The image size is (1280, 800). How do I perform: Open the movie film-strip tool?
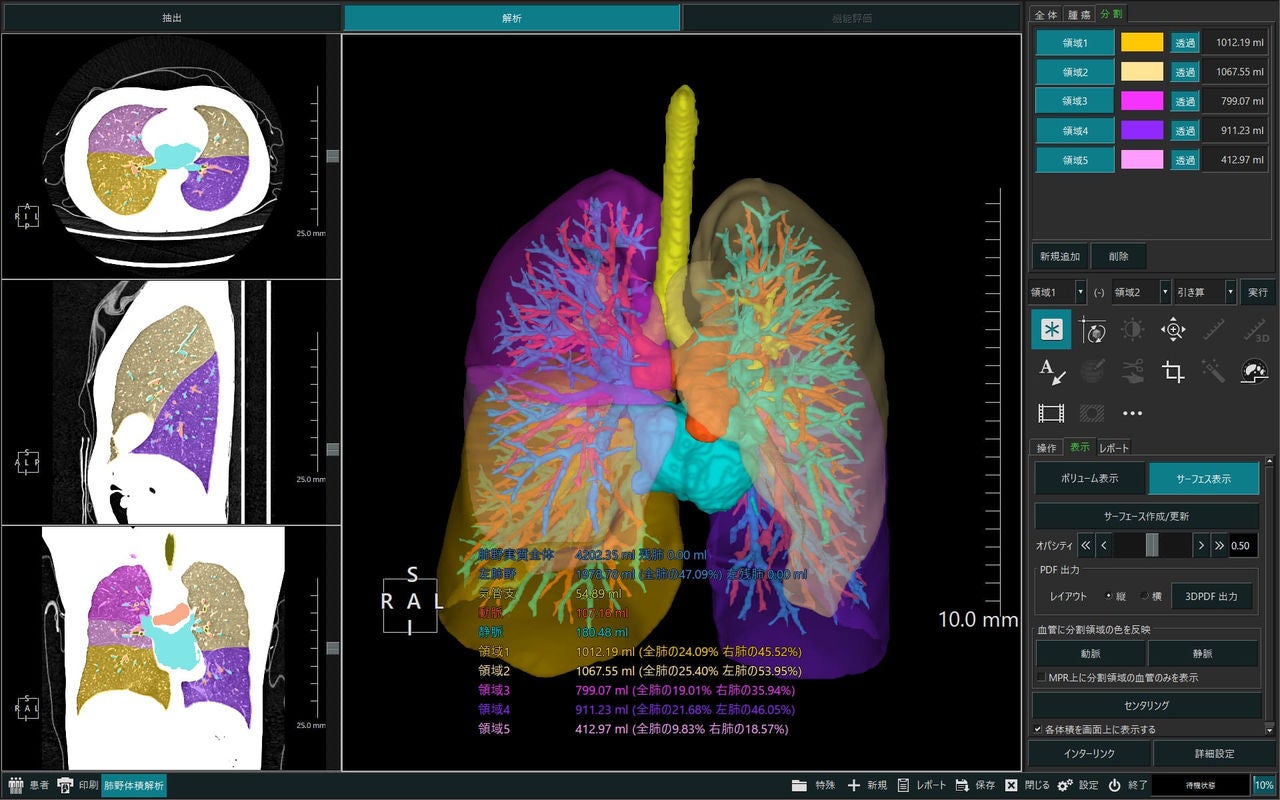(1051, 412)
